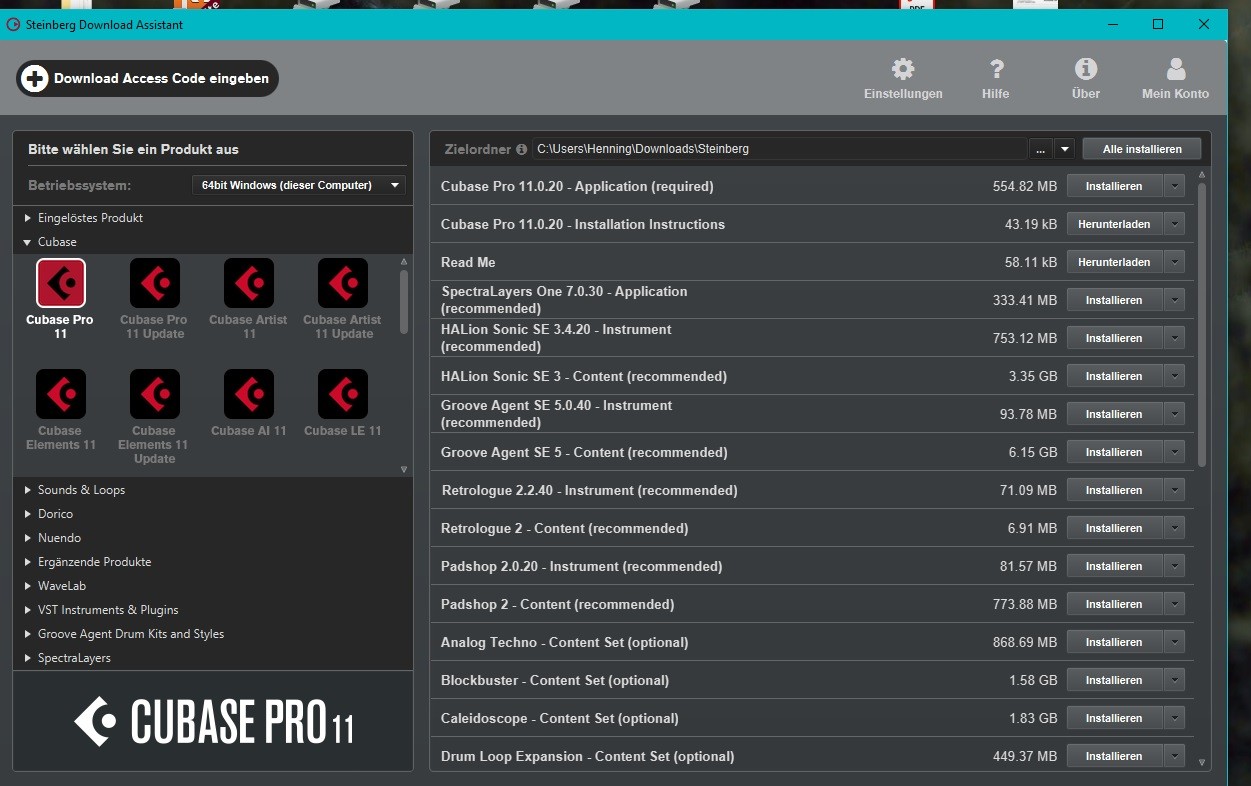Open dropdown arrow beside Read Me Herunterladen
Image resolution: width=1251 pixels, height=786 pixels.
point(1174,262)
